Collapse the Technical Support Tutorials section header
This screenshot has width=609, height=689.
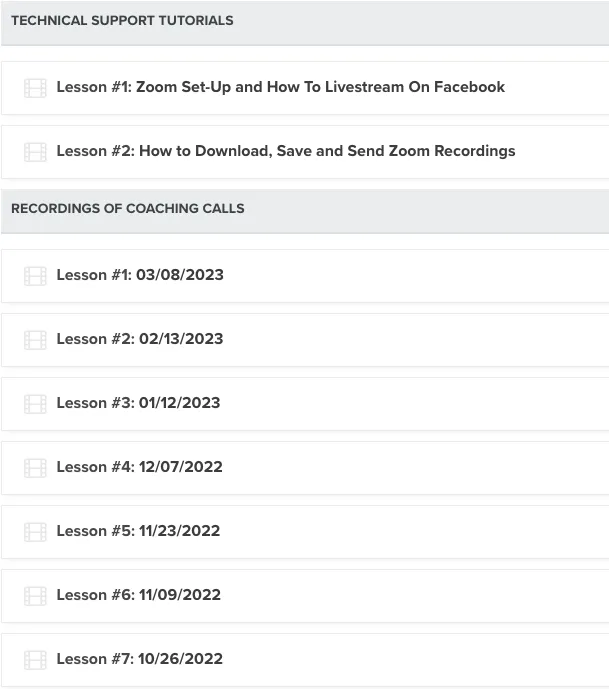pos(122,21)
